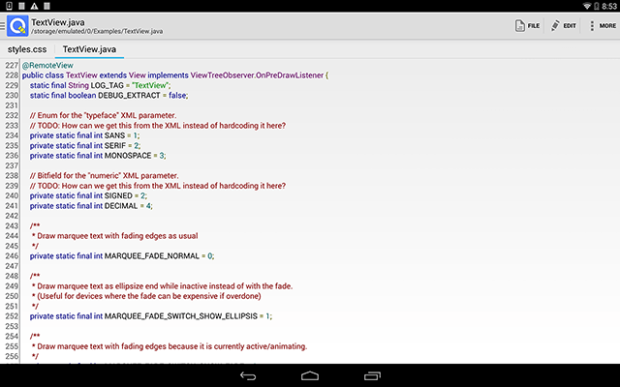Click the TODO comment on line 233
620x387 pixels.
click(157, 126)
